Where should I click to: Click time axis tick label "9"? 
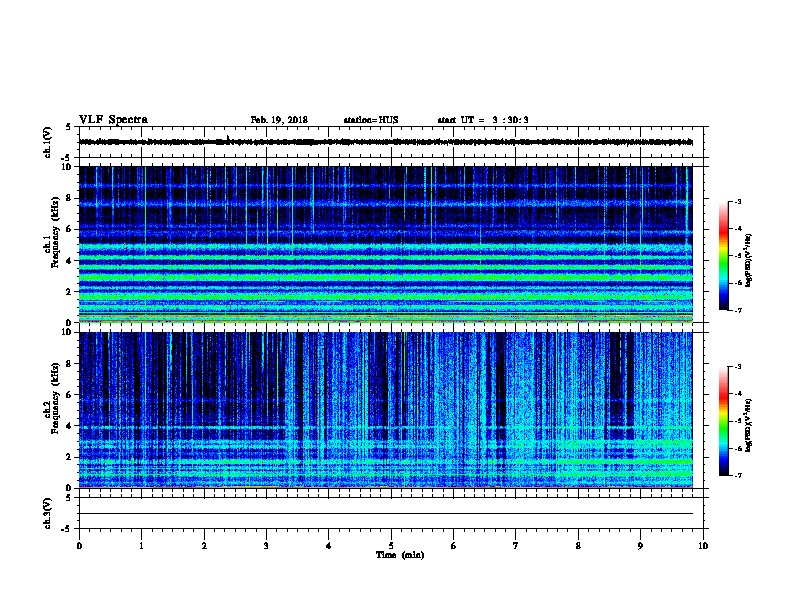click(x=640, y=546)
